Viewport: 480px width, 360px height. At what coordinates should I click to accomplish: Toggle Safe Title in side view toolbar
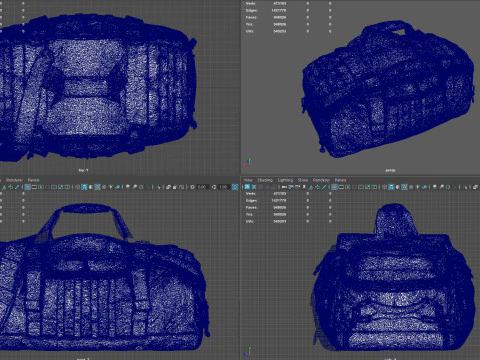(374, 187)
